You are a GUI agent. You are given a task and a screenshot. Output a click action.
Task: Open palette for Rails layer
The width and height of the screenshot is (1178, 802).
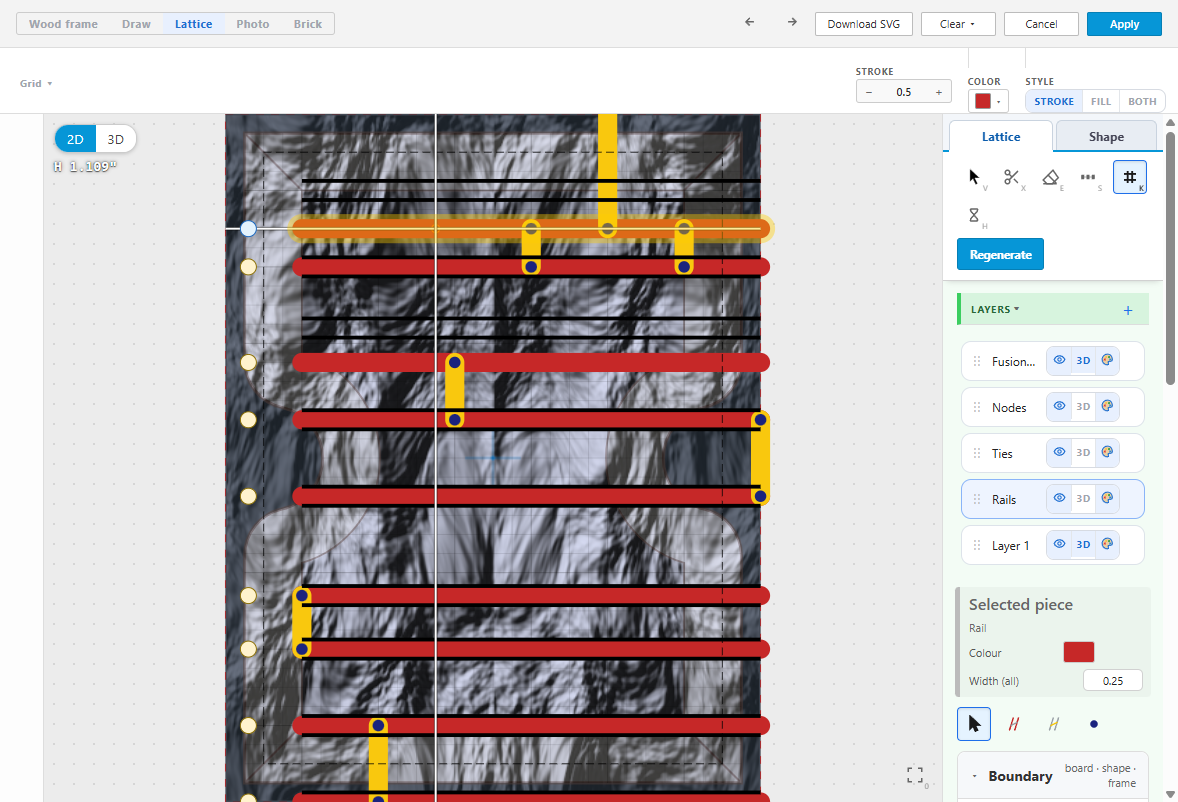click(x=1107, y=498)
